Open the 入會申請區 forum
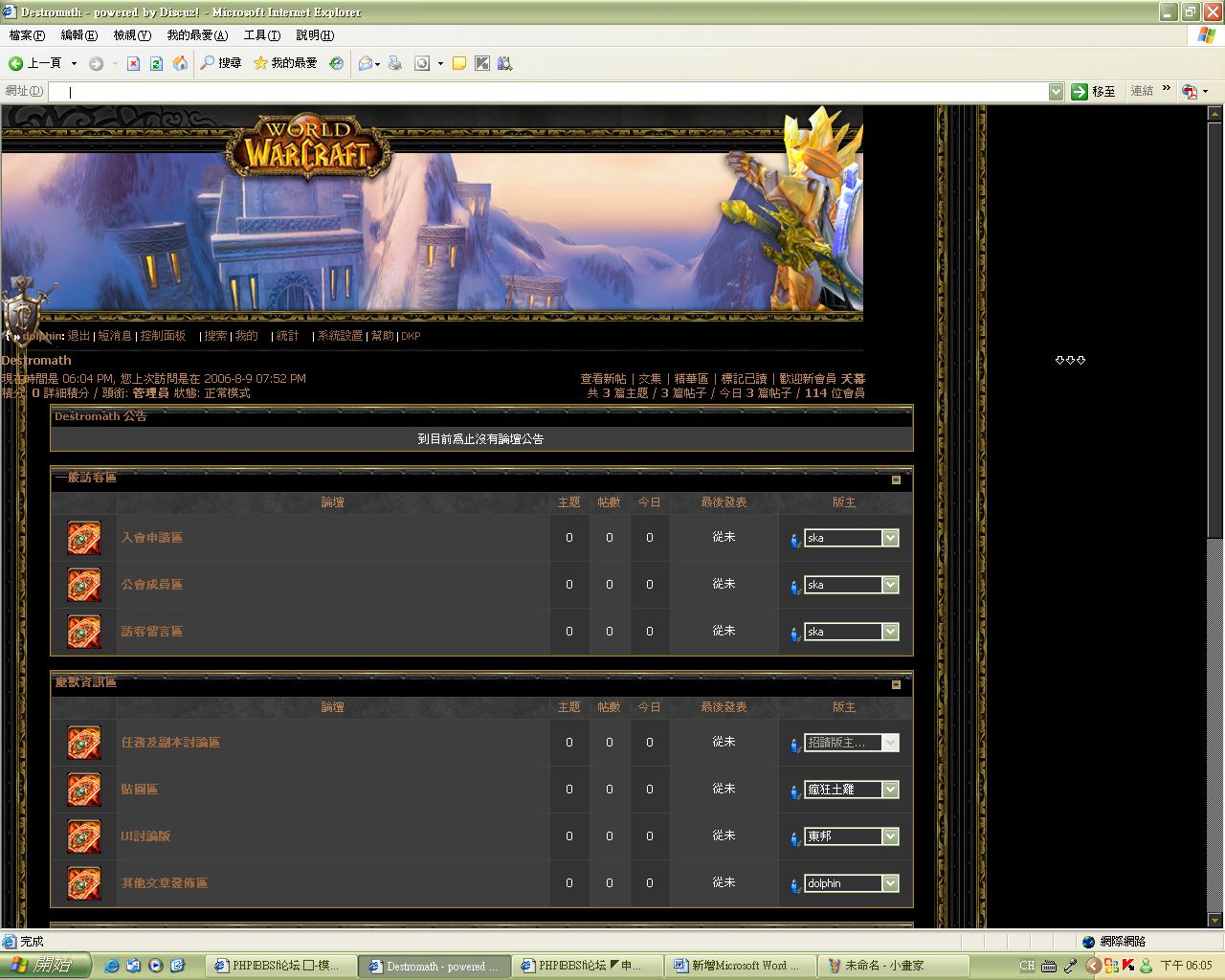Image resolution: width=1225 pixels, height=980 pixels. coord(151,538)
